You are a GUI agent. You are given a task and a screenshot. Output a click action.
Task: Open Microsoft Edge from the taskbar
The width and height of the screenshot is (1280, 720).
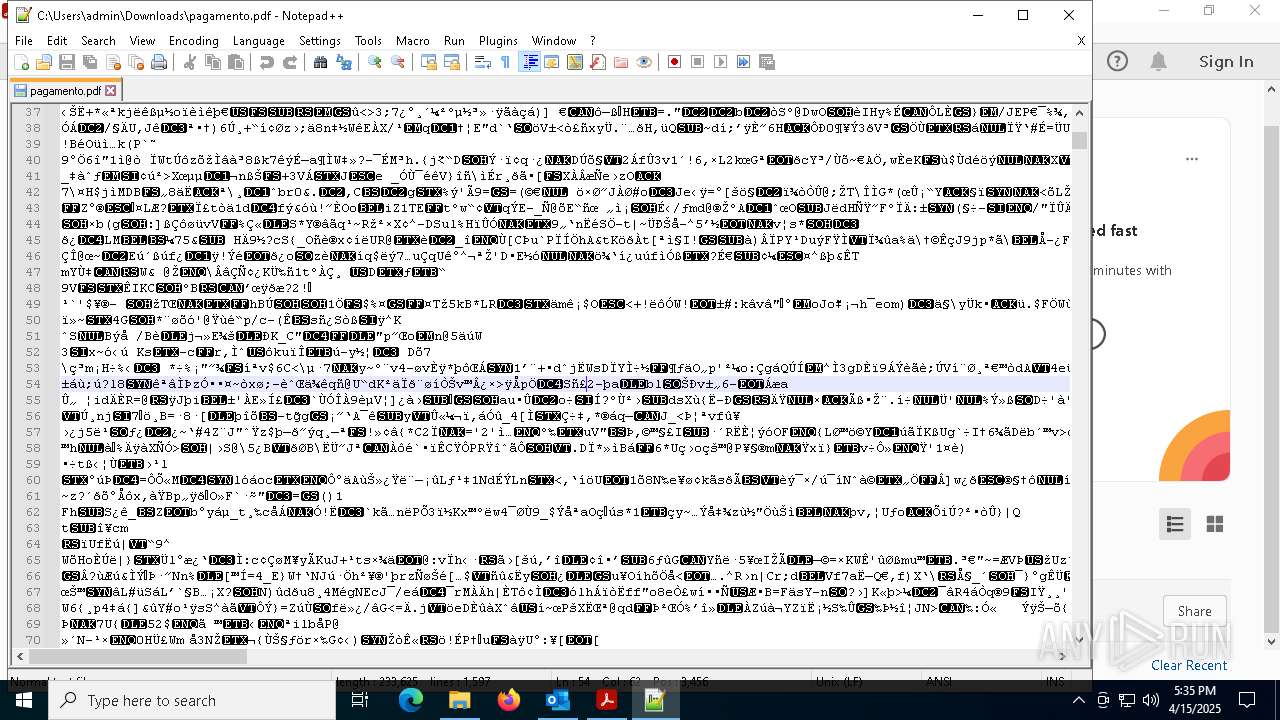click(411, 700)
